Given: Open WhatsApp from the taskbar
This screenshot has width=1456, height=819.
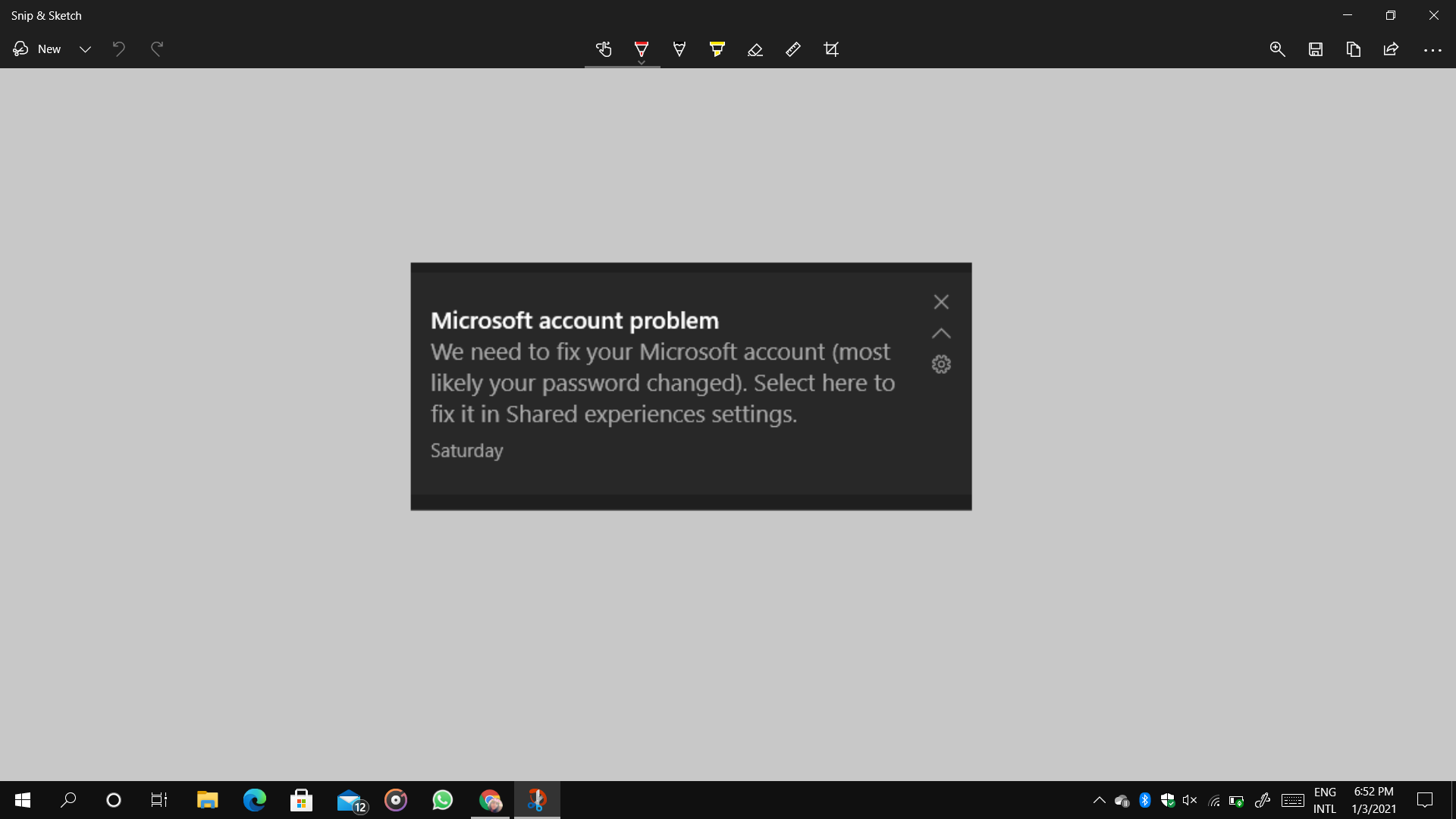Looking at the screenshot, I should (442, 800).
